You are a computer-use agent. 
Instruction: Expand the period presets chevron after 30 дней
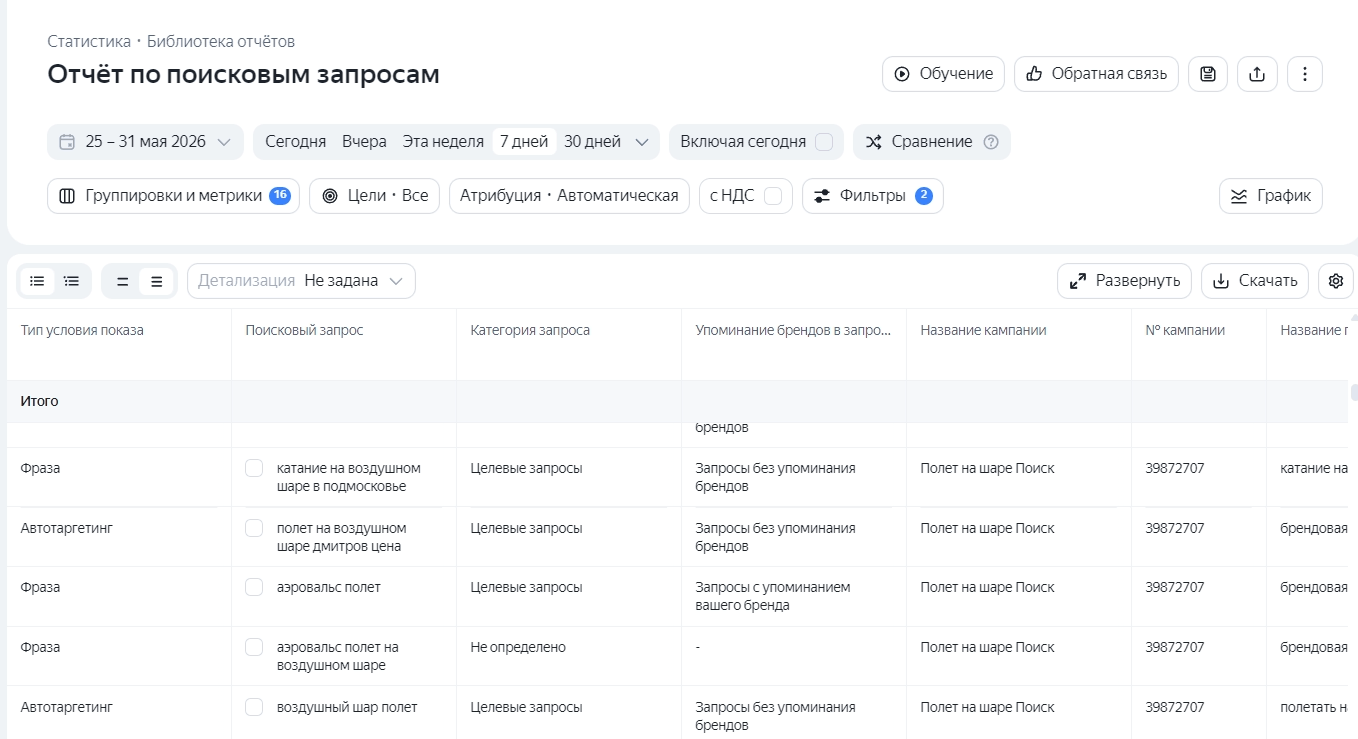tap(642, 142)
